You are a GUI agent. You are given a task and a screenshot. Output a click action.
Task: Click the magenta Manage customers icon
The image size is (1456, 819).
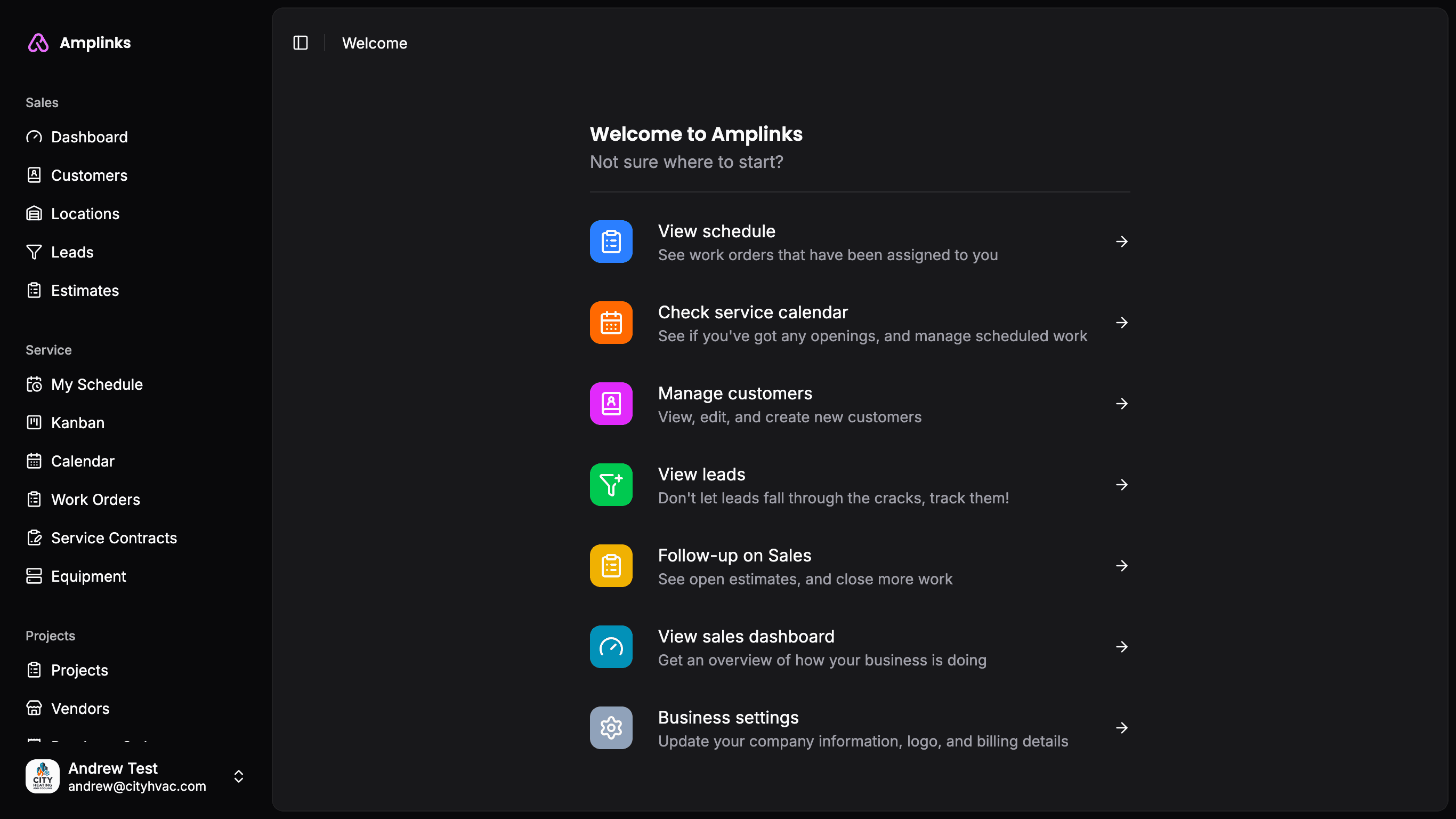coord(611,404)
